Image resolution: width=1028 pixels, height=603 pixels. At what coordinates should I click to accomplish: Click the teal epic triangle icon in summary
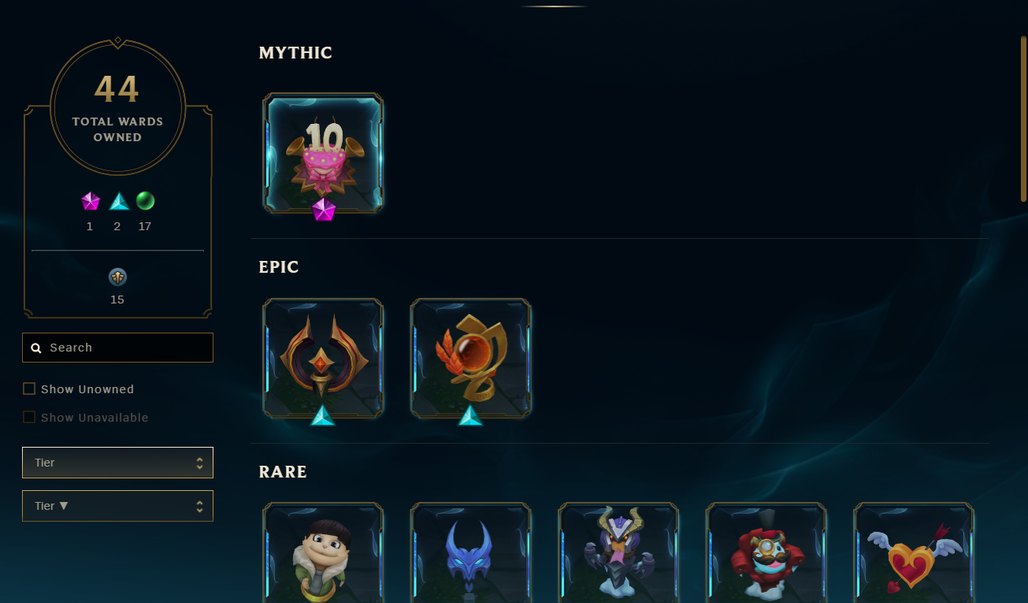(x=119, y=201)
